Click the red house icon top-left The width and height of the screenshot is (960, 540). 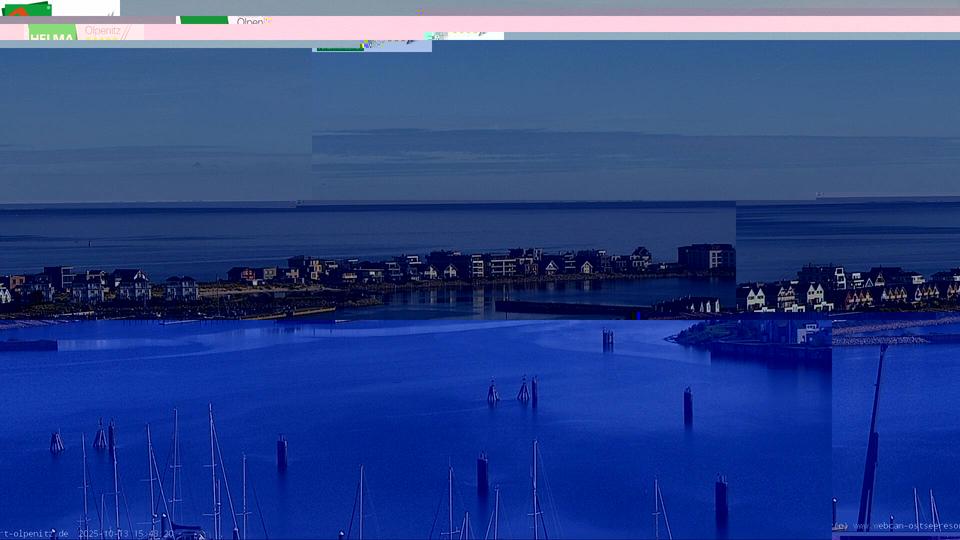click(20, 11)
